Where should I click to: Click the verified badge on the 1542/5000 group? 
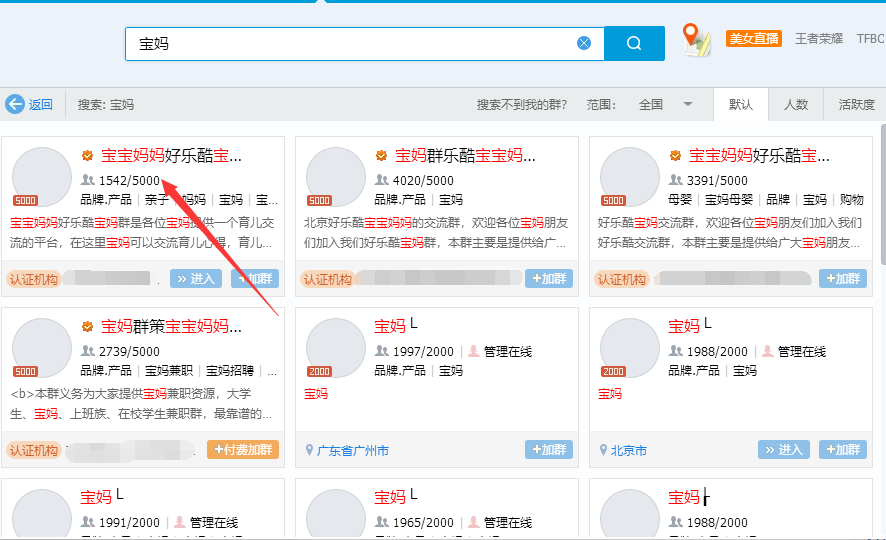pyautogui.click(x=88, y=156)
